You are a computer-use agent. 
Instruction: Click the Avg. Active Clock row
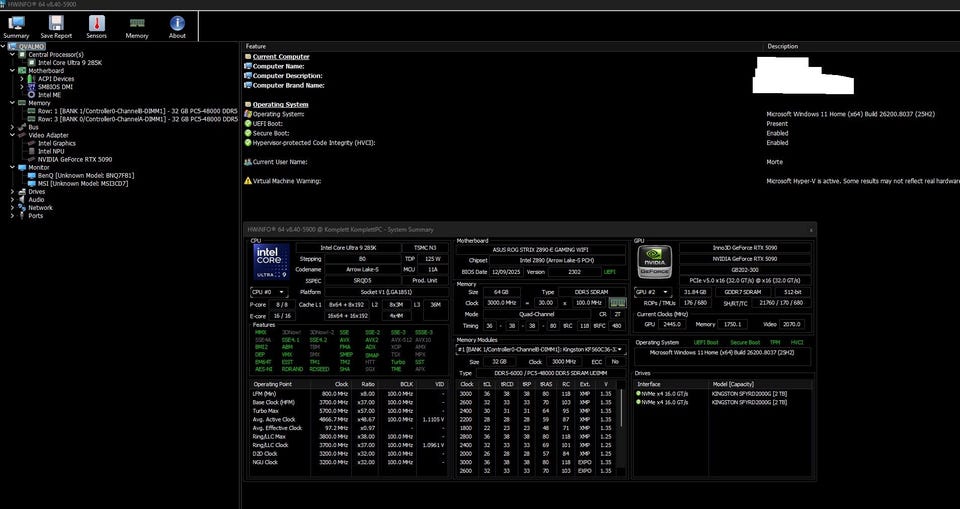[348, 419]
